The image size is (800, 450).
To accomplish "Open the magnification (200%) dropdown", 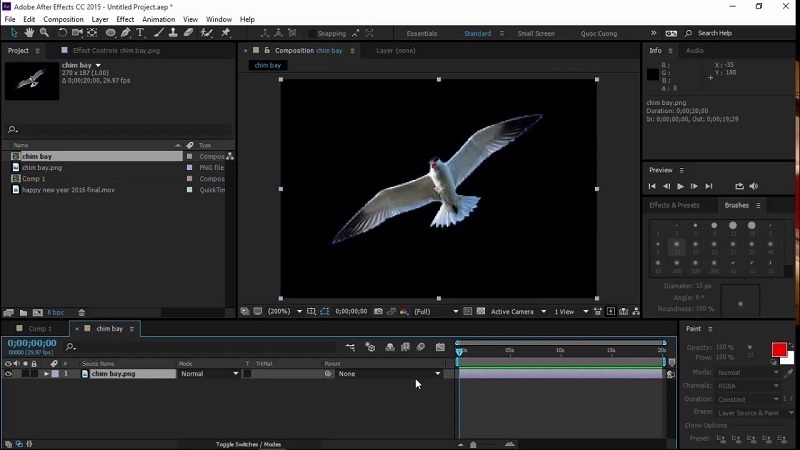I will 285,311.
